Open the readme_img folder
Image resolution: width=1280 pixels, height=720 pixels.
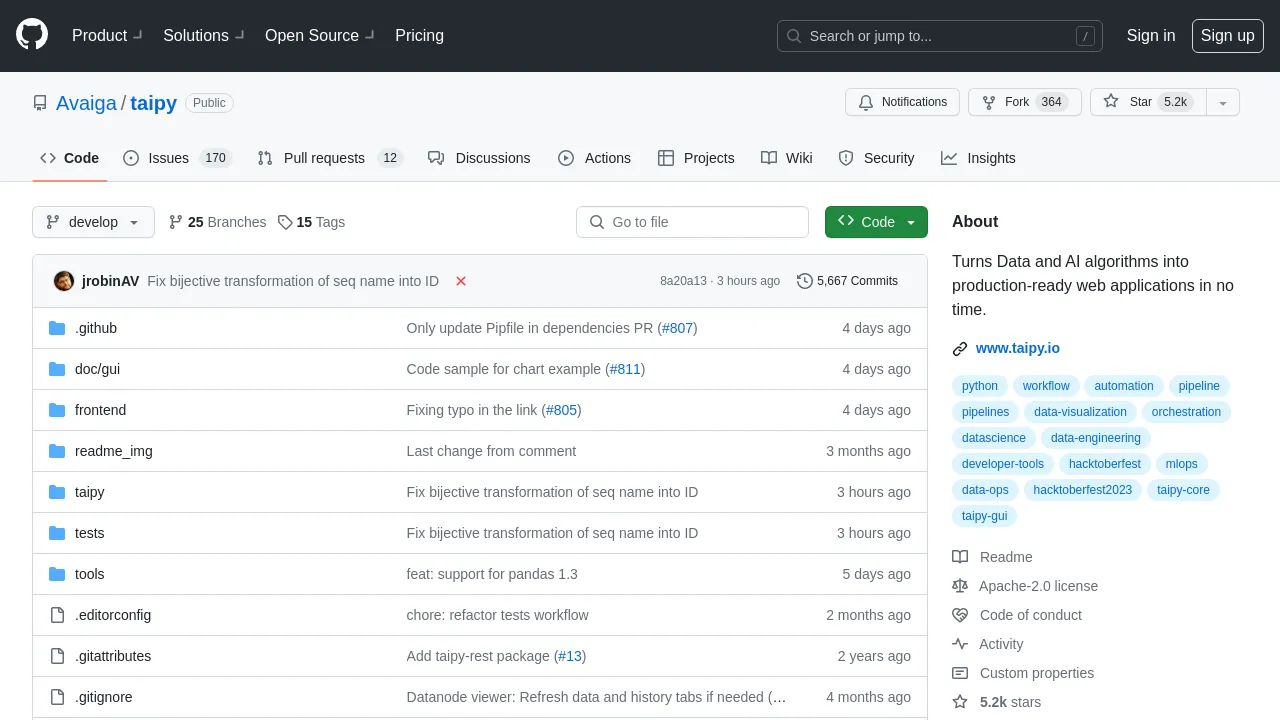pyautogui.click(x=114, y=451)
